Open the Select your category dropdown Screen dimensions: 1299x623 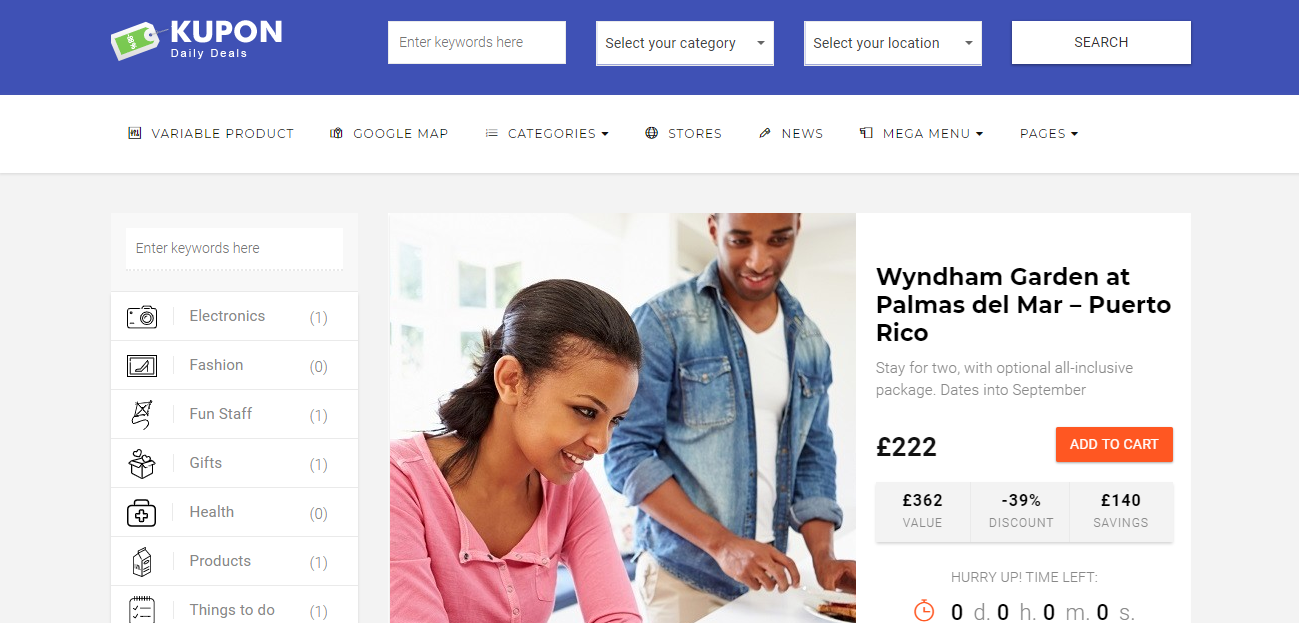point(685,43)
